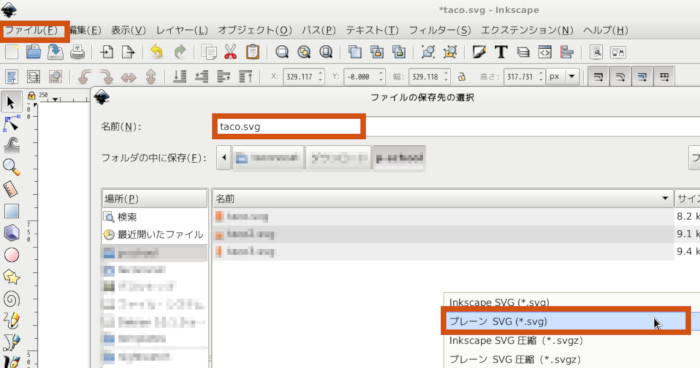Open the Text and Font dialog icon
Image resolution: width=700 pixels, height=368 pixels.
coord(501,52)
